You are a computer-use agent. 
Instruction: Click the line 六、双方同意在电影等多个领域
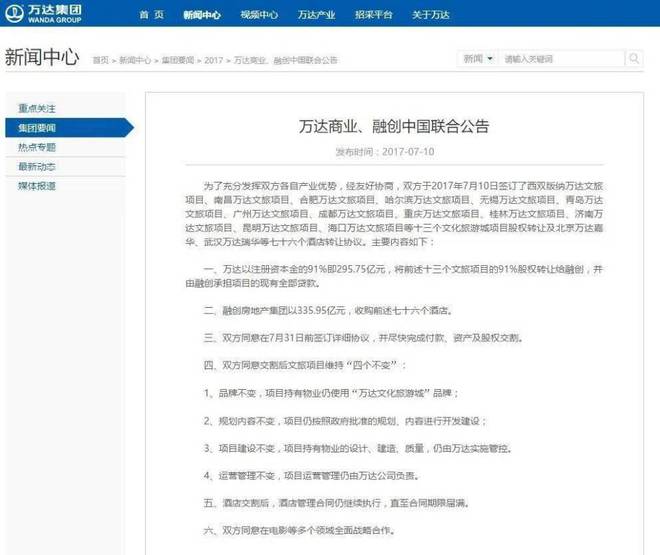(x=300, y=530)
